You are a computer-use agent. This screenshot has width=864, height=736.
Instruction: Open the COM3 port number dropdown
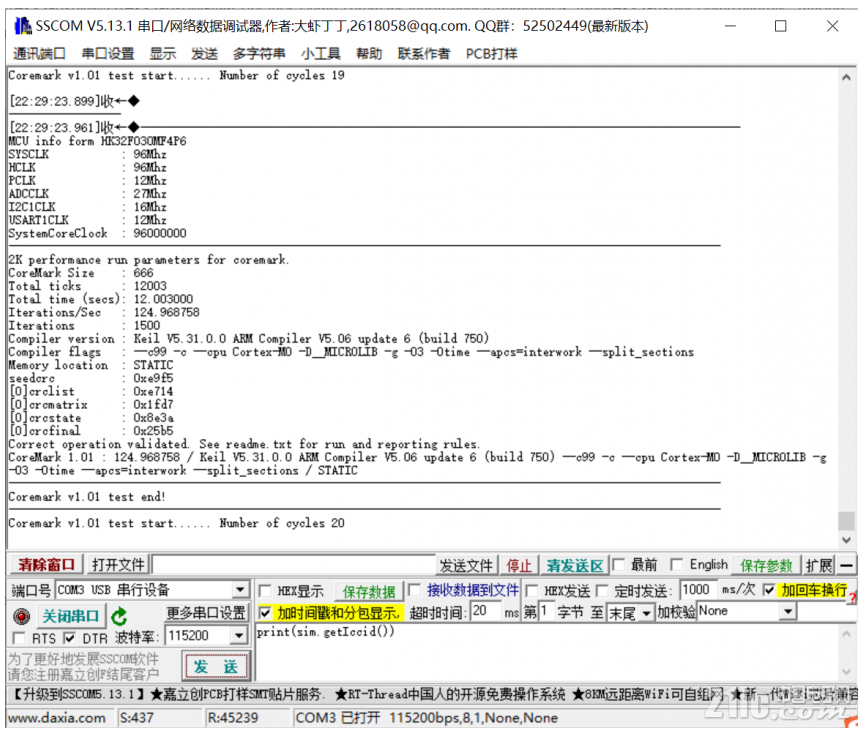pos(238,589)
